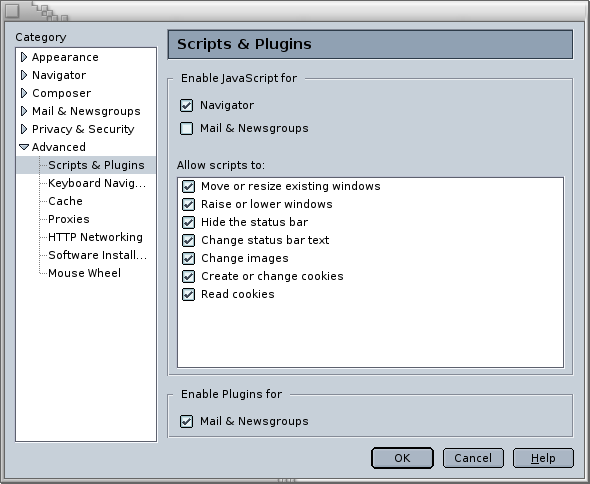Open the Cache preferences

pos(65,201)
